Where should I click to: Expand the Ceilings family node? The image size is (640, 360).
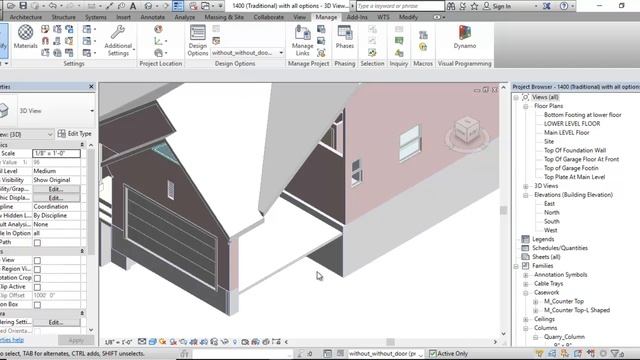click(x=526, y=320)
